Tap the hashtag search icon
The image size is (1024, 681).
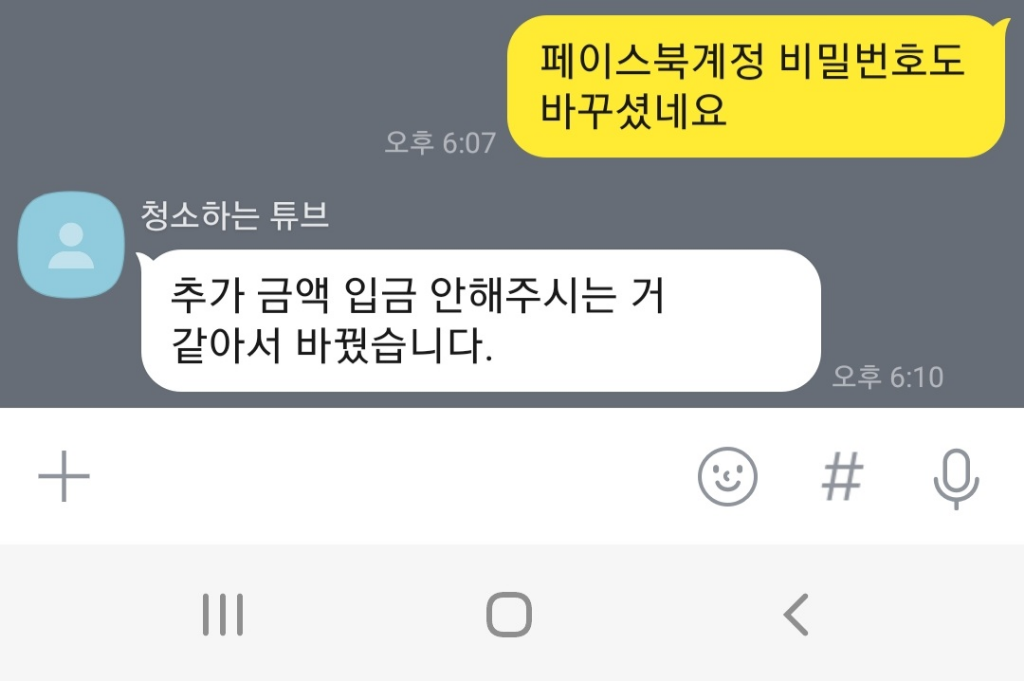pyautogui.click(x=842, y=477)
